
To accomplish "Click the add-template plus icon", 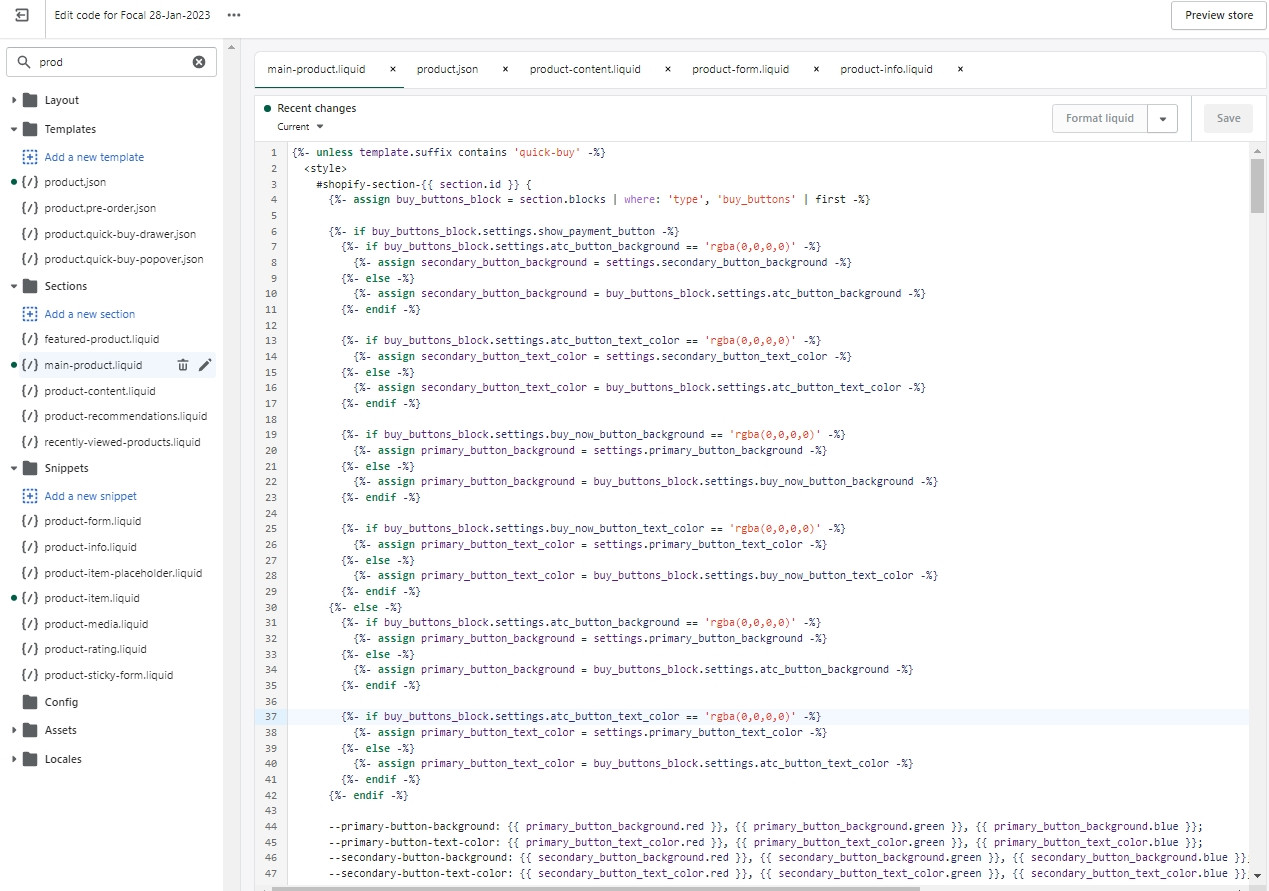I will [30, 157].
